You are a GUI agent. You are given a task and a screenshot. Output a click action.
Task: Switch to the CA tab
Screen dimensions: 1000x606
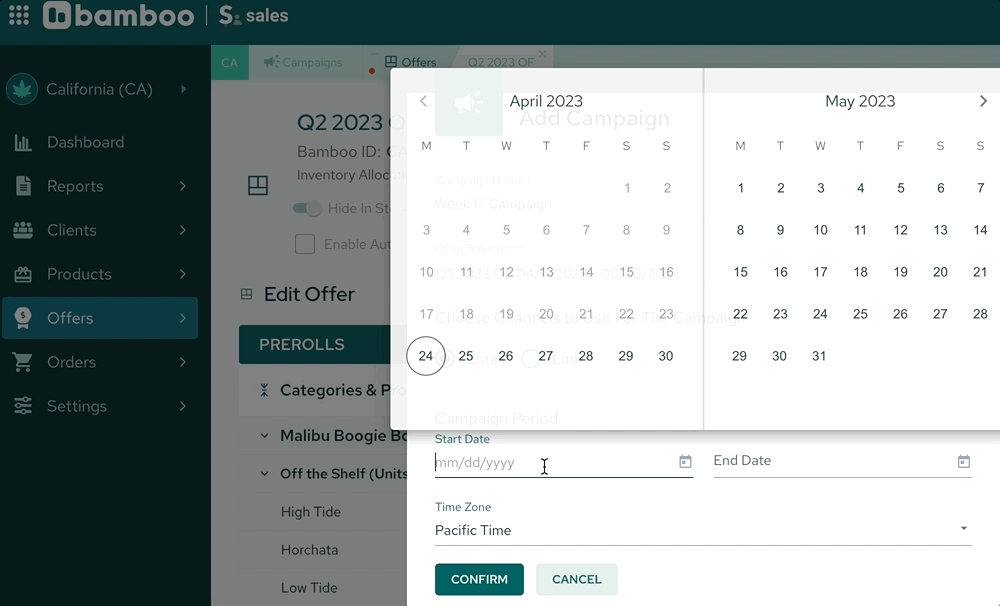230,63
